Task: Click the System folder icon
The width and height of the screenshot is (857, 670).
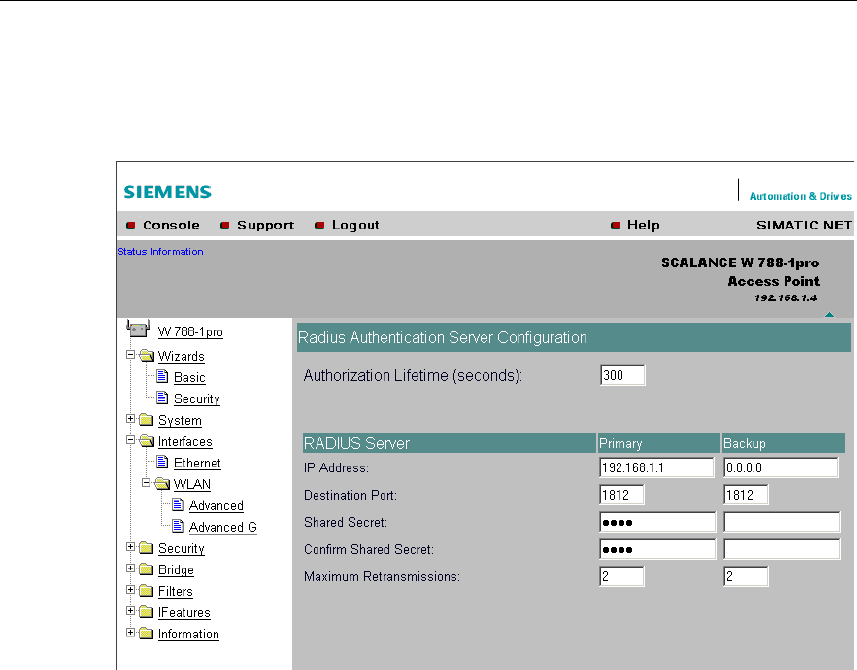Action: point(146,420)
